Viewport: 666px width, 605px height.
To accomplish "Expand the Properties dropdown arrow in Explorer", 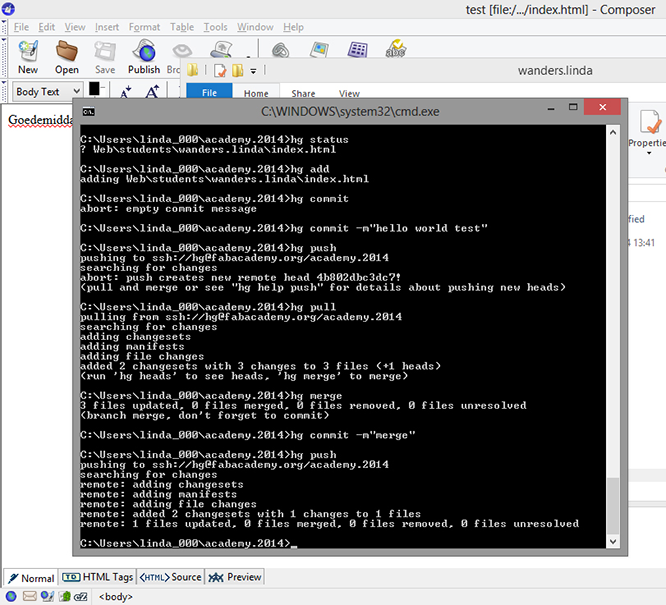I will pos(649,153).
